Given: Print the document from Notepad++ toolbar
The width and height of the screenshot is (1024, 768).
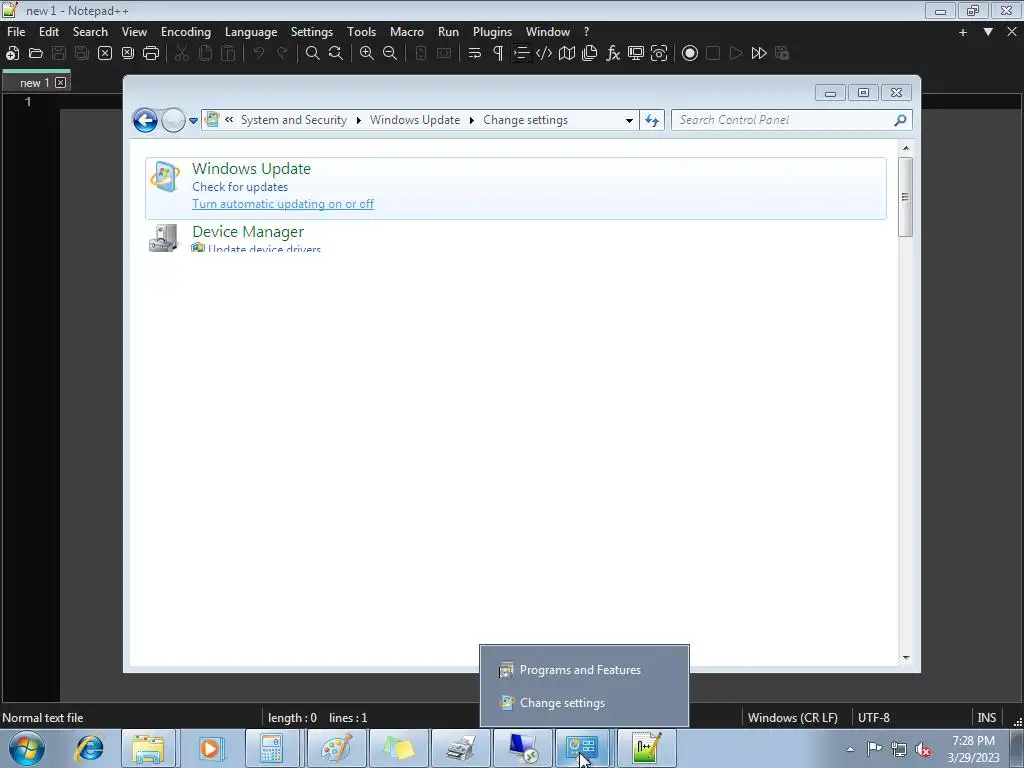Looking at the screenshot, I should pyautogui.click(x=151, y=54).
